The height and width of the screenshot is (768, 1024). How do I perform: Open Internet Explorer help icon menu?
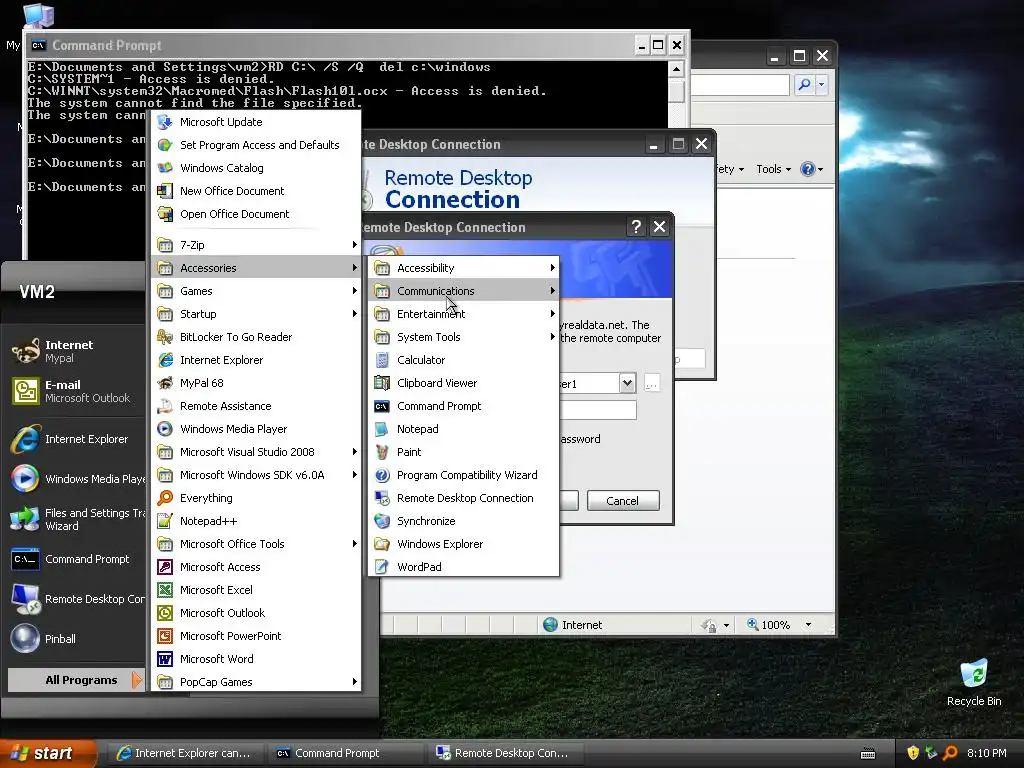click(x=812, y=169)
